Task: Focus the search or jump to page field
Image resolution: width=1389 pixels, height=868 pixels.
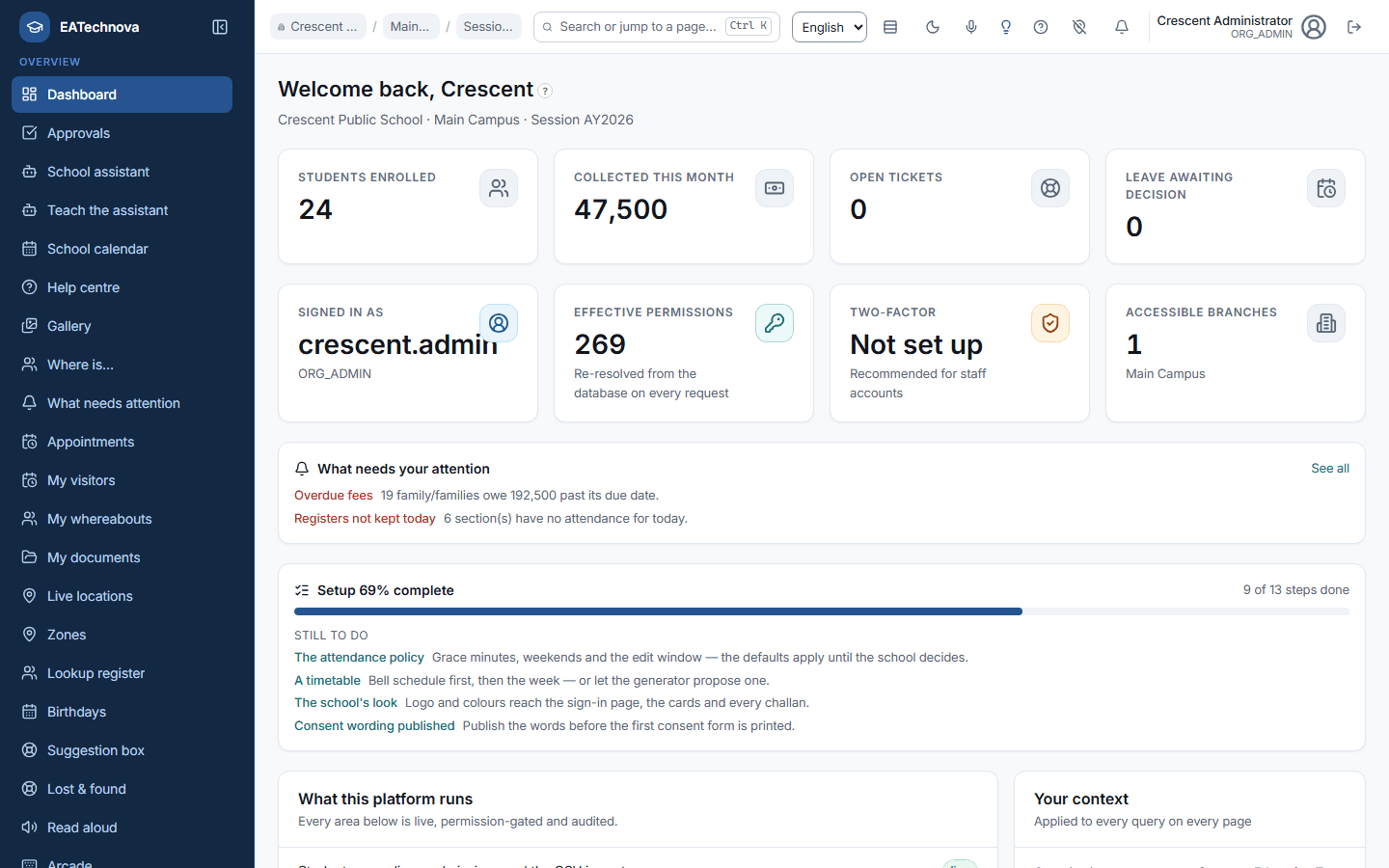Action: click(x=657, y=27)
